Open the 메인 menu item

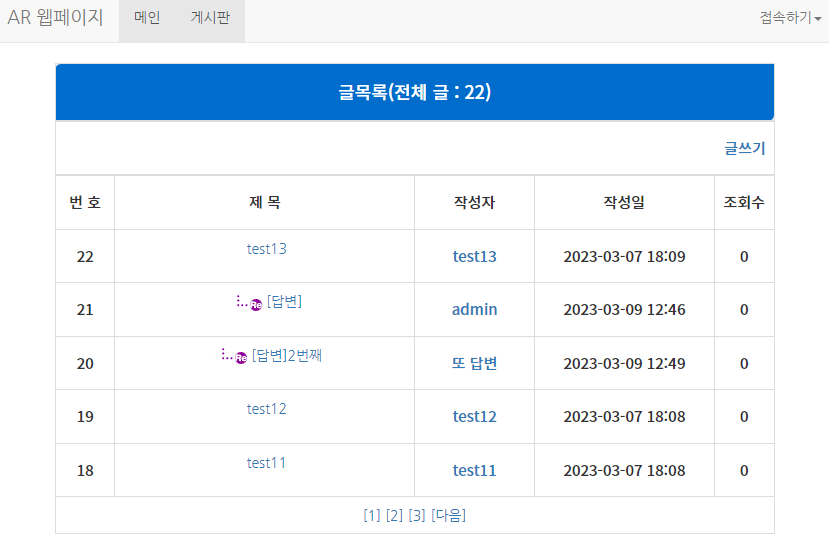click(147, 18)
